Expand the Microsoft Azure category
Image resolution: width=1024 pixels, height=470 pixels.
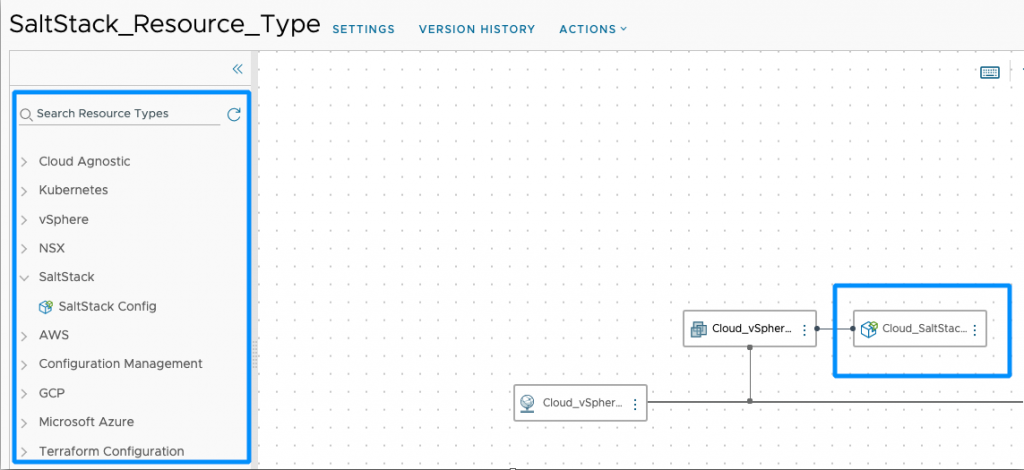pos(24,423)
